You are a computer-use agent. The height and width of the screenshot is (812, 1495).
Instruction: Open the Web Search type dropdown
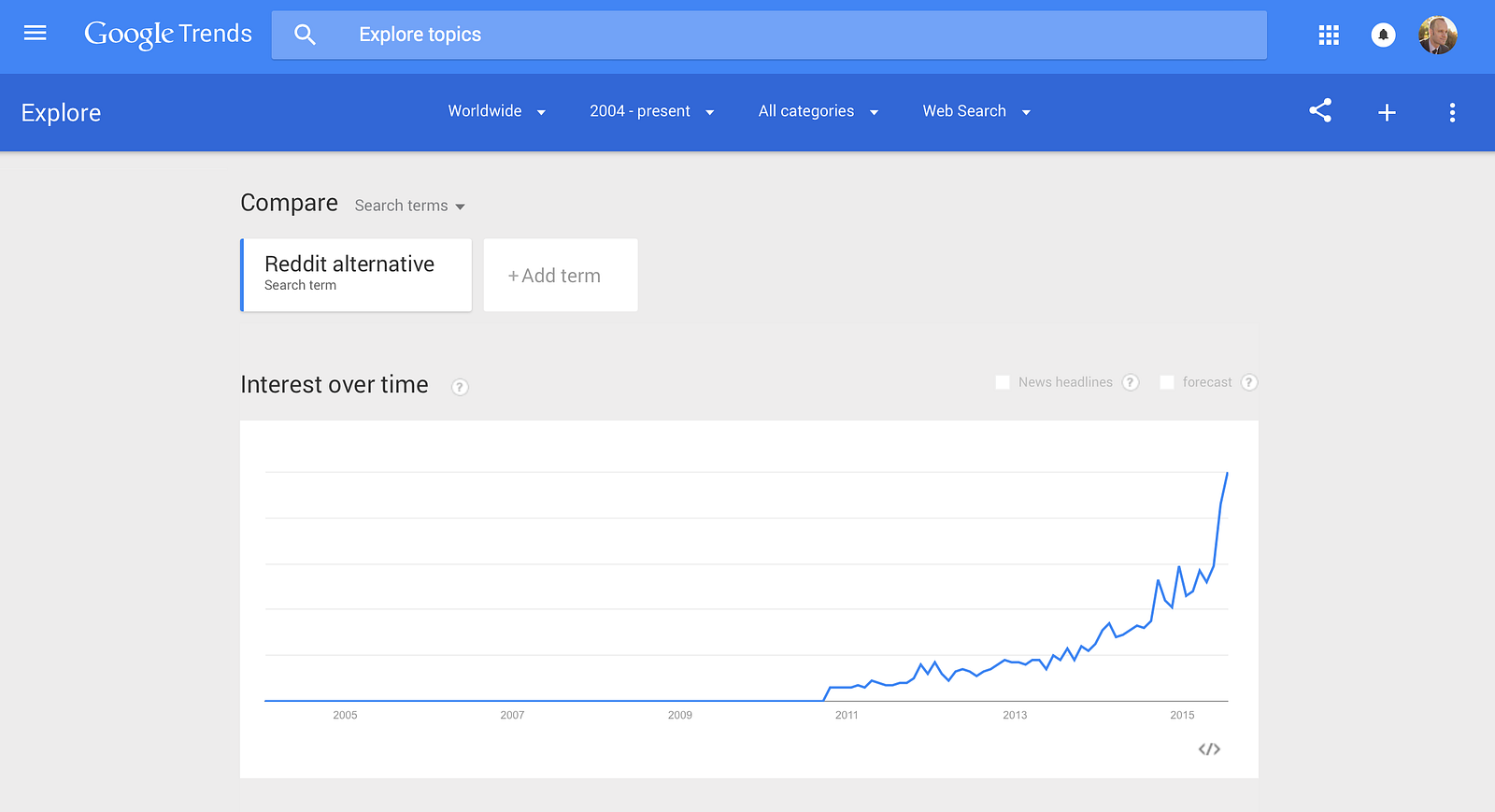pyautogui.click(x=975, y=111)
